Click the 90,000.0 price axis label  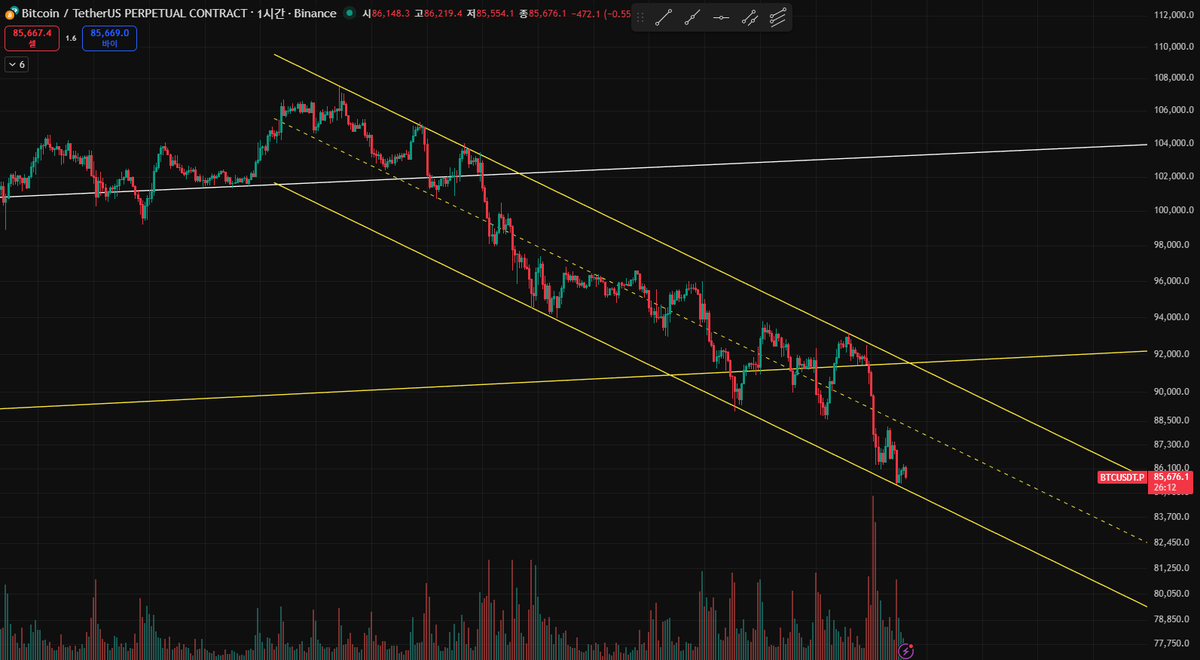click(x=1174, y=392)
